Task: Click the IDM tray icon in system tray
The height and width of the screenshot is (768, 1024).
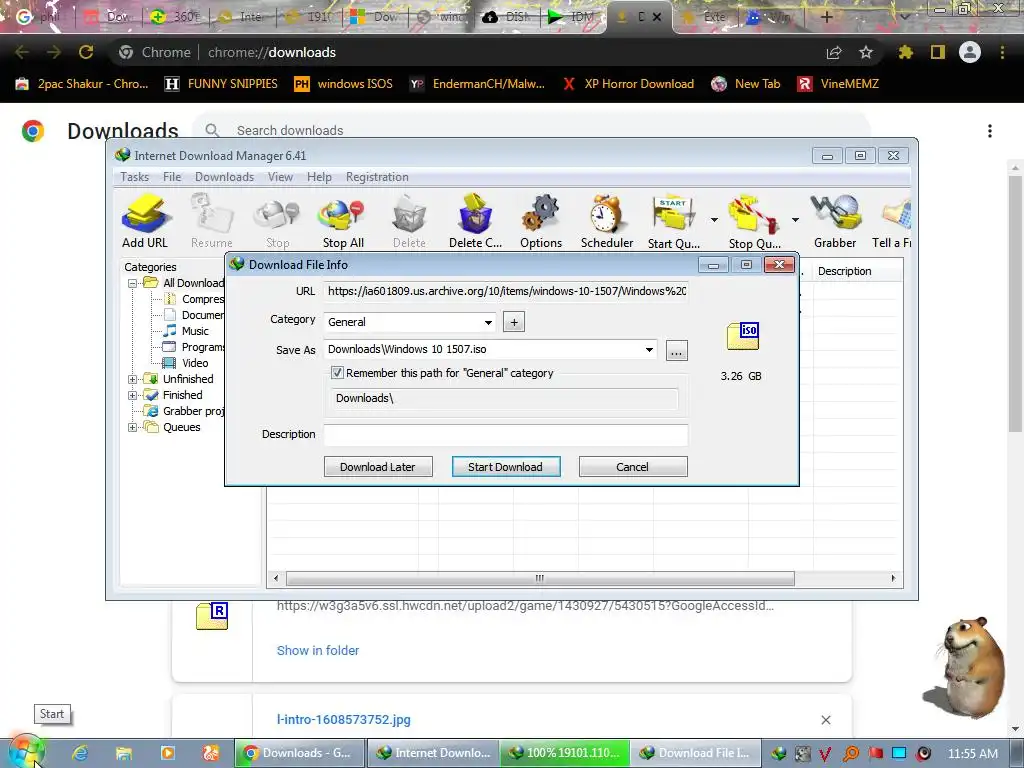Action: pyautogui.click(x=778, y=753)
